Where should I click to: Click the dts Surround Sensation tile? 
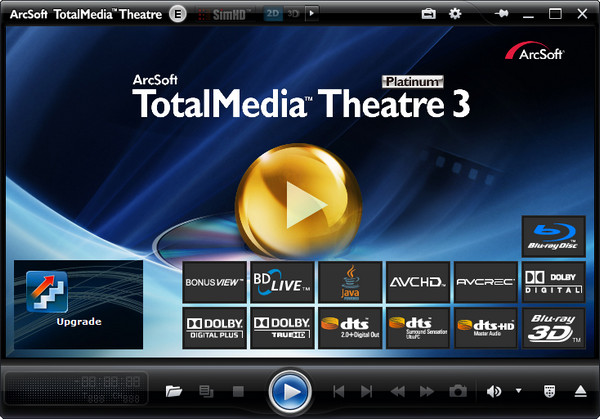coord(418,328)
